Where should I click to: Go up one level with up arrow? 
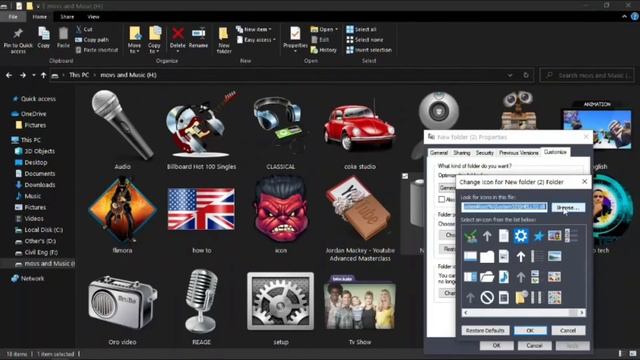point(43,75)
